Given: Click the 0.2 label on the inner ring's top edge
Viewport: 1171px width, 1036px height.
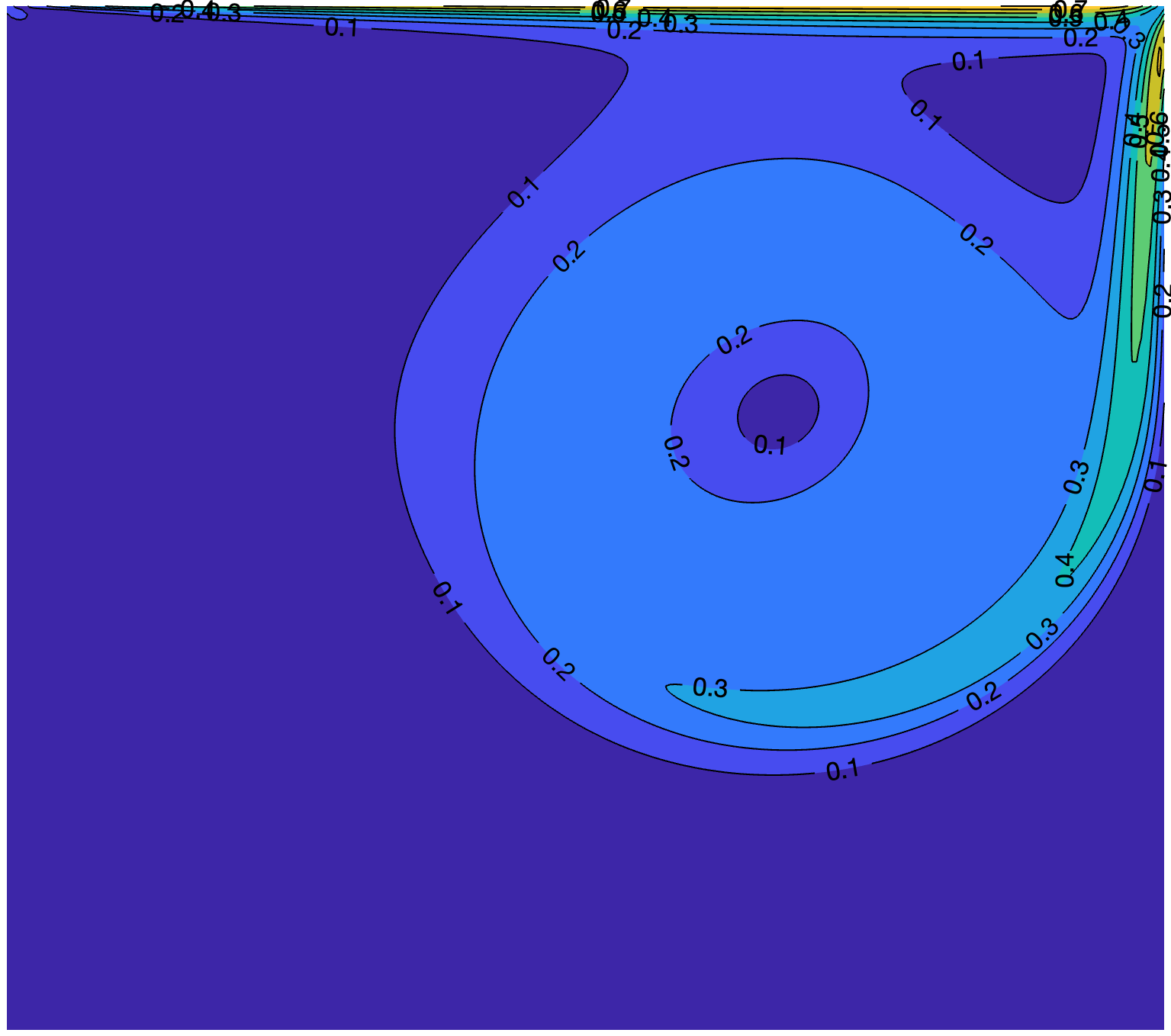Looking at the screenshot, I should pos(735,340).
